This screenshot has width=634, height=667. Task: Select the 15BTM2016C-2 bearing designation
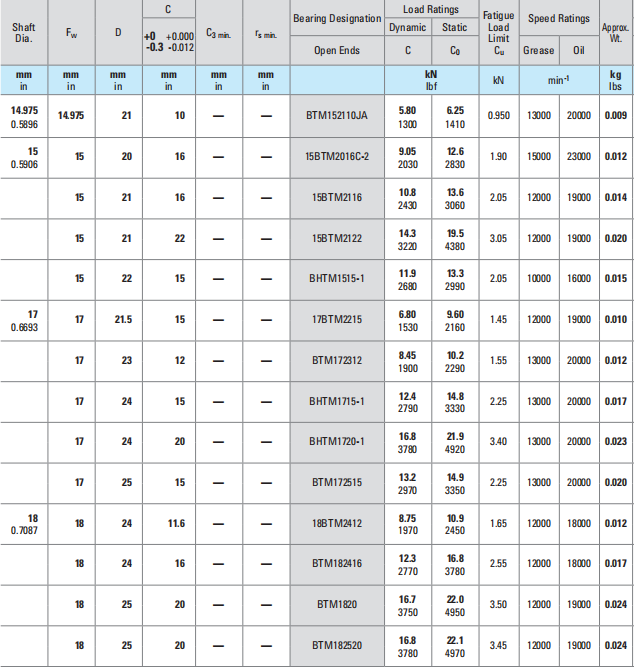click(x=337, y=157)
